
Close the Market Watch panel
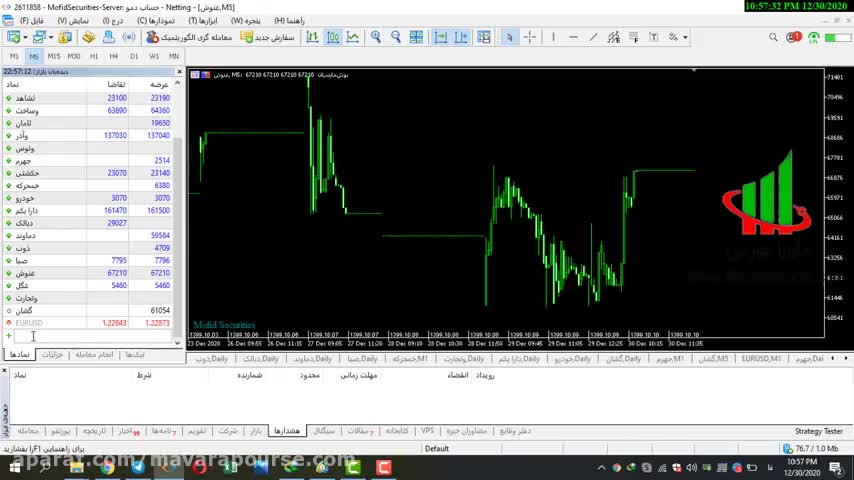(179, 72)
